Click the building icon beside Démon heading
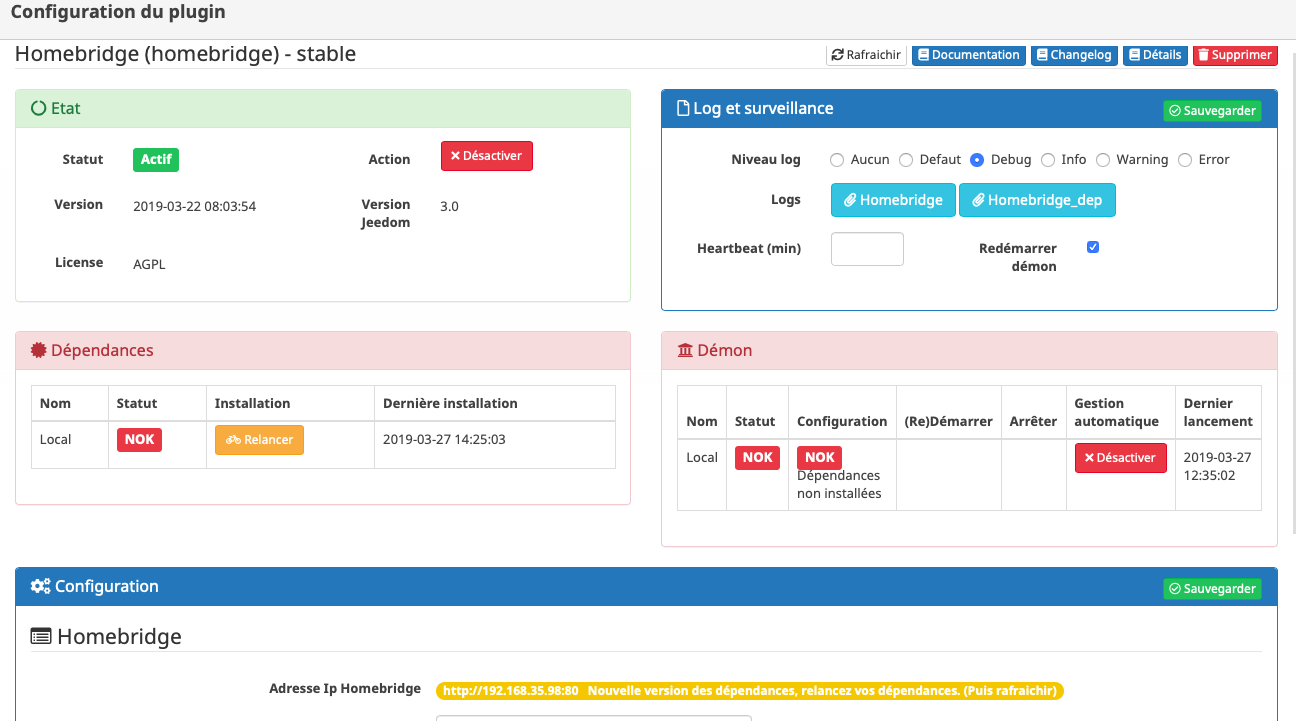This screenshot has height=722, width=1296. (685, 350)
